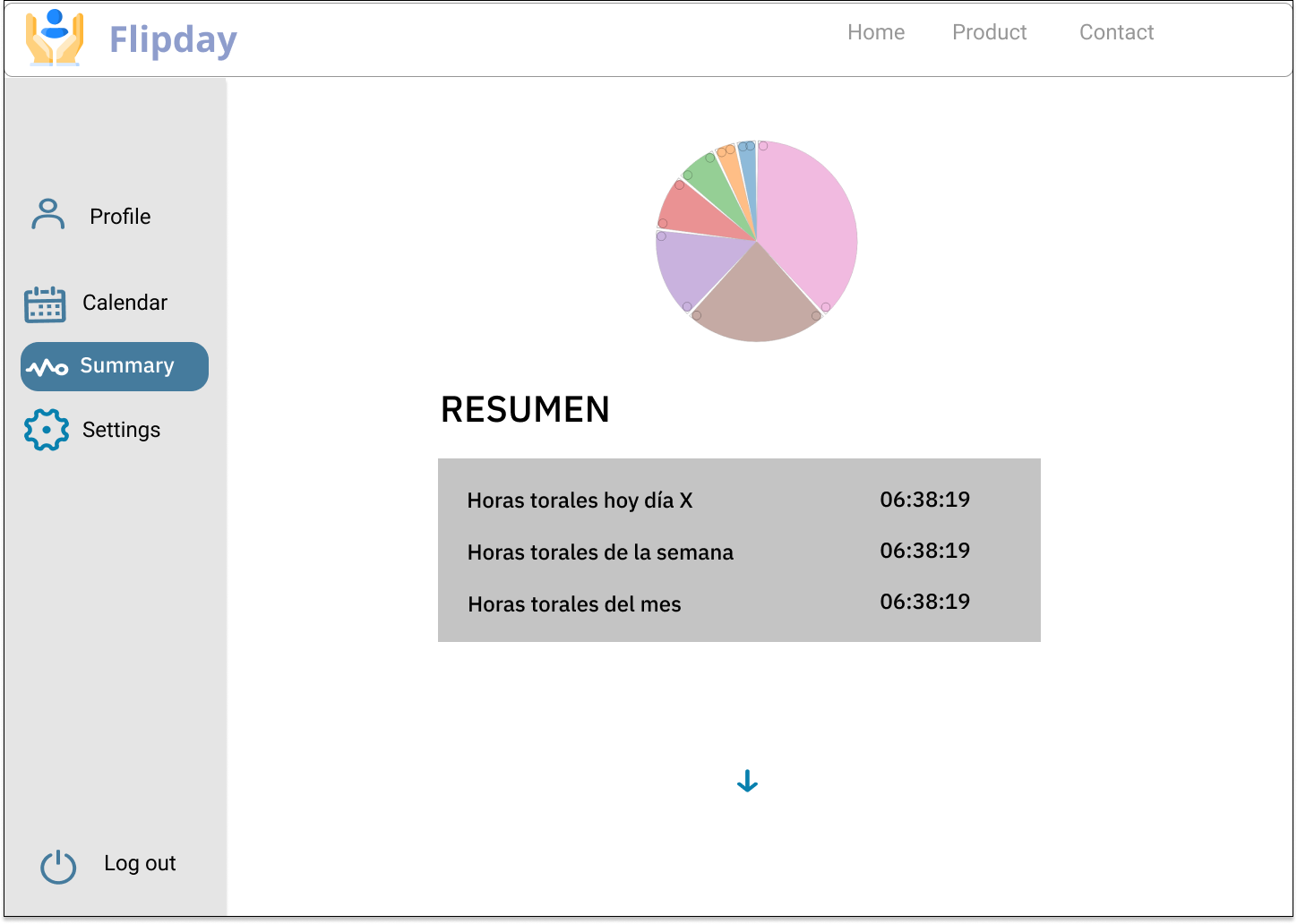Click the Calendar icon in sidebar
1297x924 pixels.
(45, 304)
